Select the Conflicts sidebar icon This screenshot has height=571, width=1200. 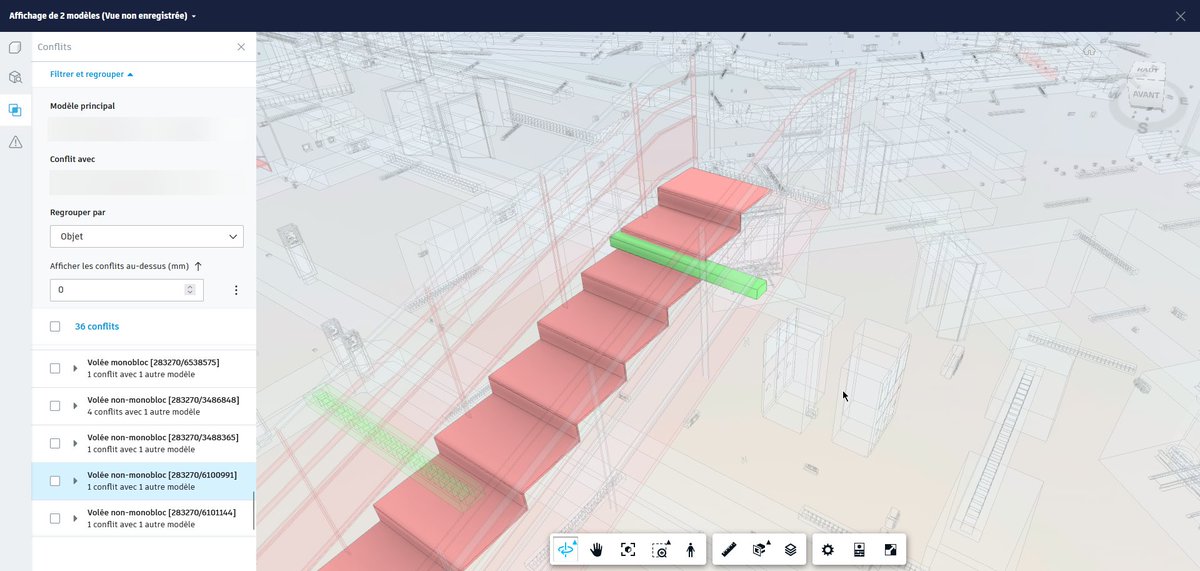[15, 110]
